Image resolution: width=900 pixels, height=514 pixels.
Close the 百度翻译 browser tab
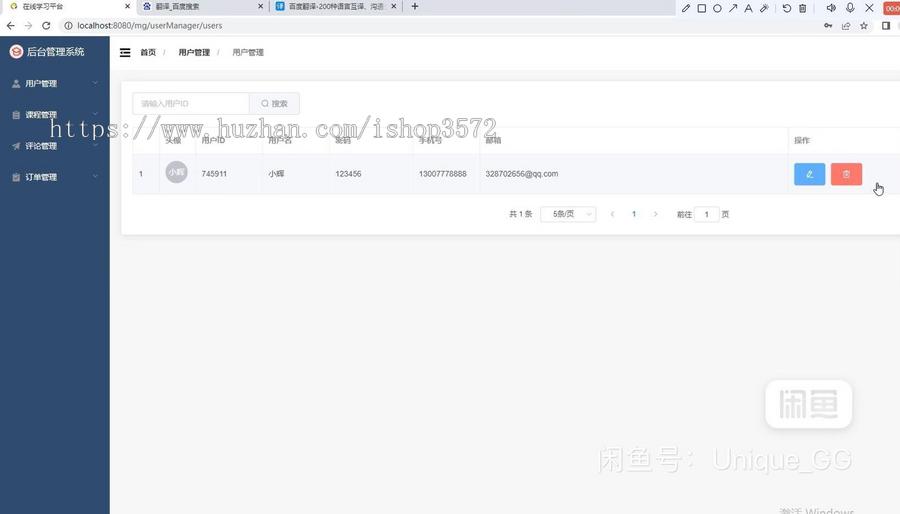(394, 6)
